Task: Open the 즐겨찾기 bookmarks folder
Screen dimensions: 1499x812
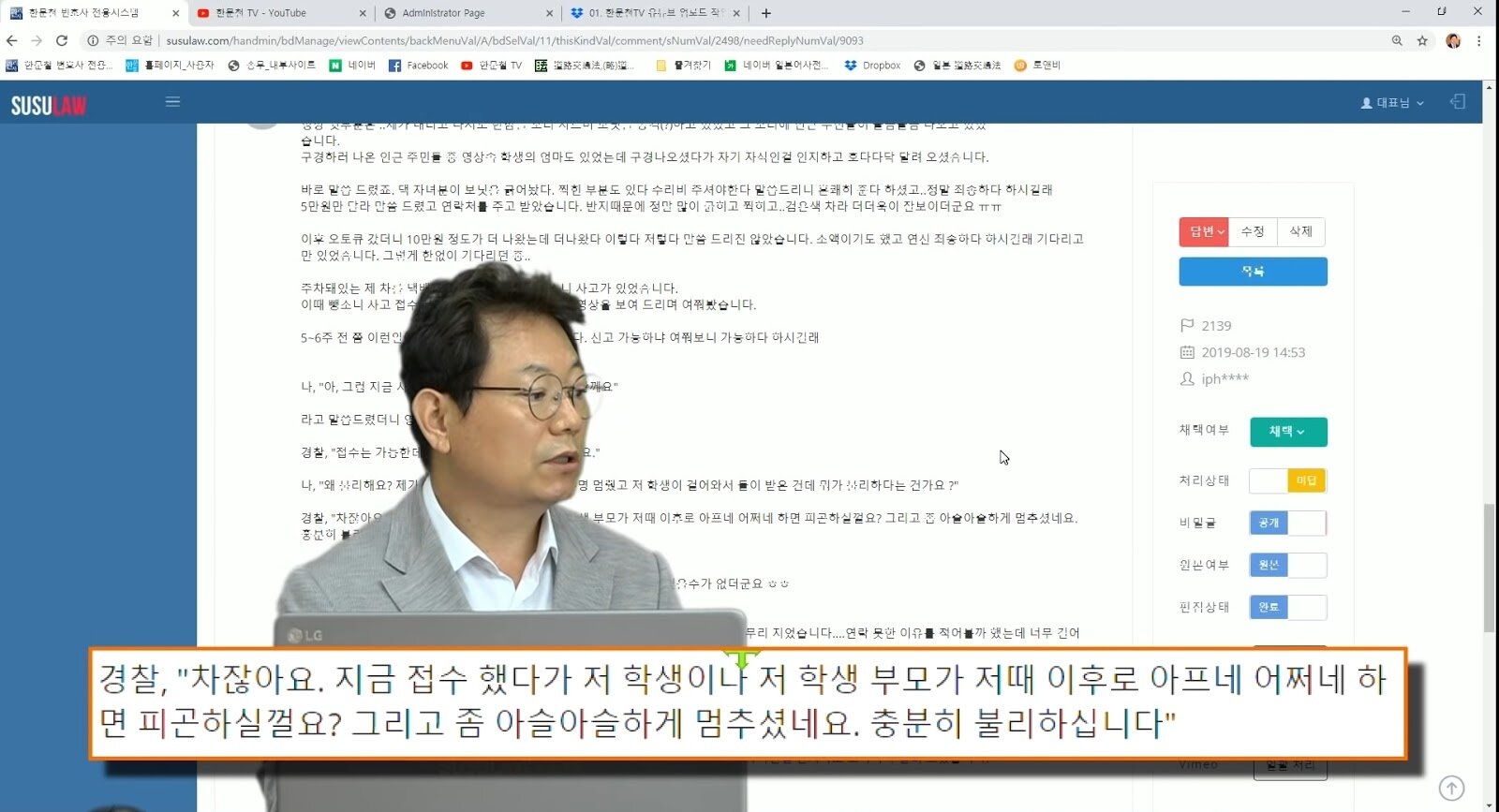Action: (x=684, y=66)
